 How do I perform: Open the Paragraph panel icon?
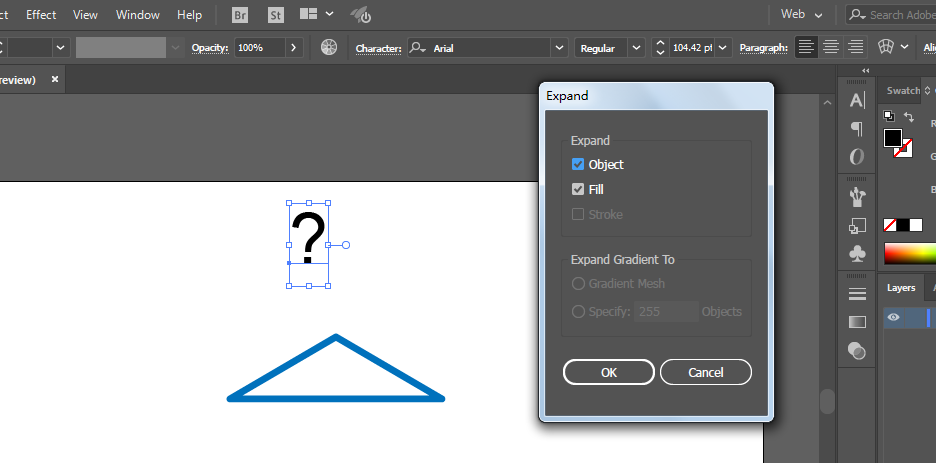click(857, 129)
